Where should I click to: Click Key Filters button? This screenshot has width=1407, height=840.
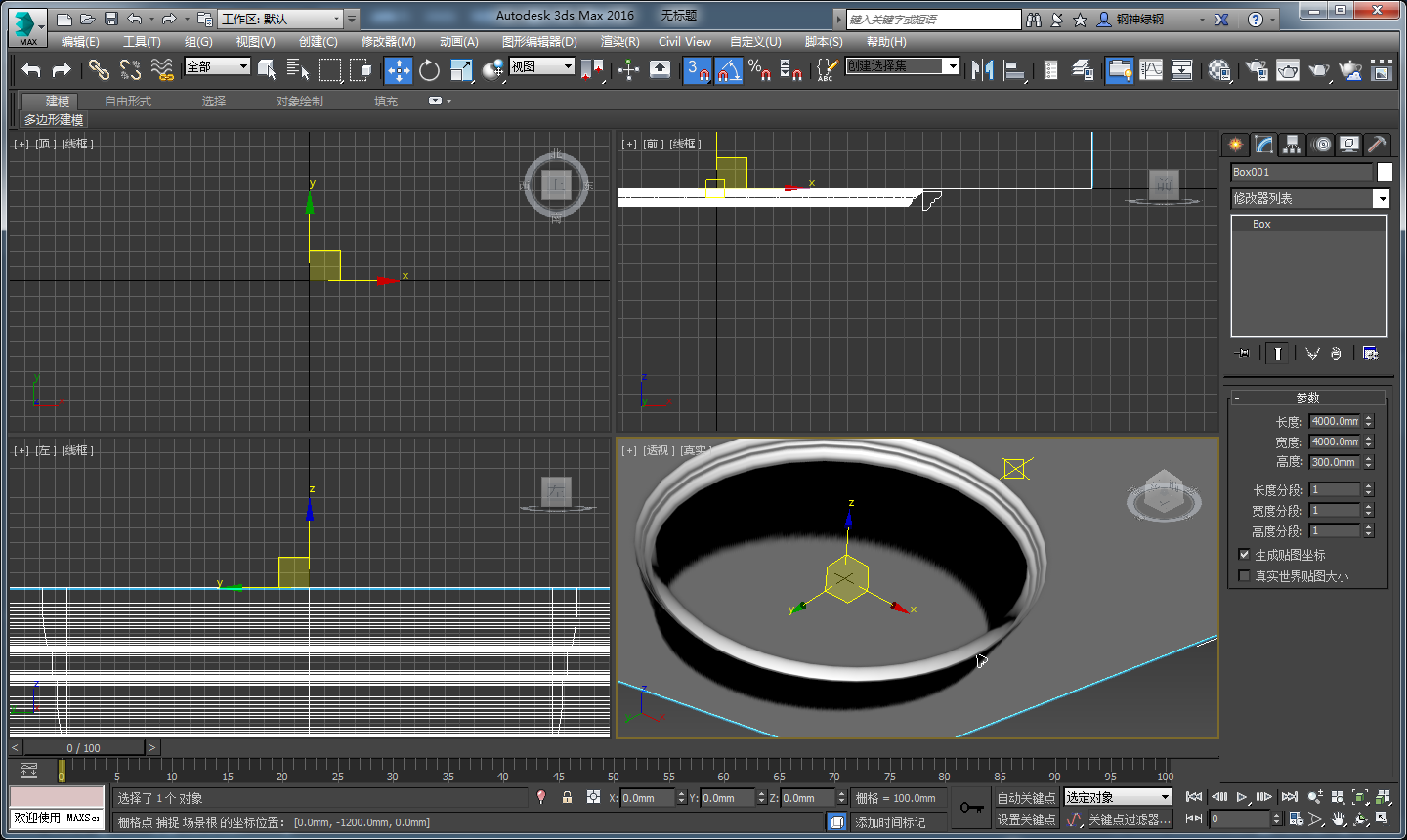point(1130,819)
